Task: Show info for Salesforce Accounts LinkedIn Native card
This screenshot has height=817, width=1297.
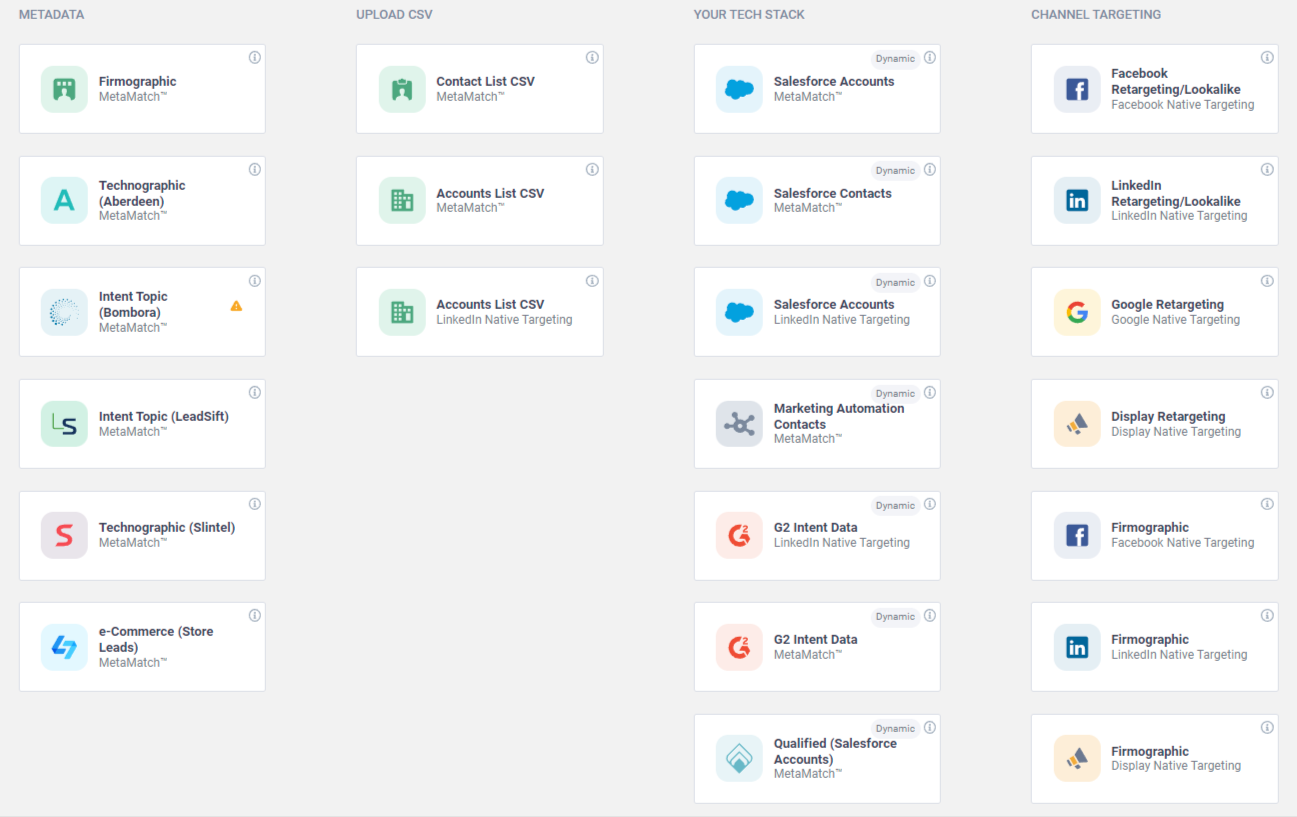Action: (930, 281)
